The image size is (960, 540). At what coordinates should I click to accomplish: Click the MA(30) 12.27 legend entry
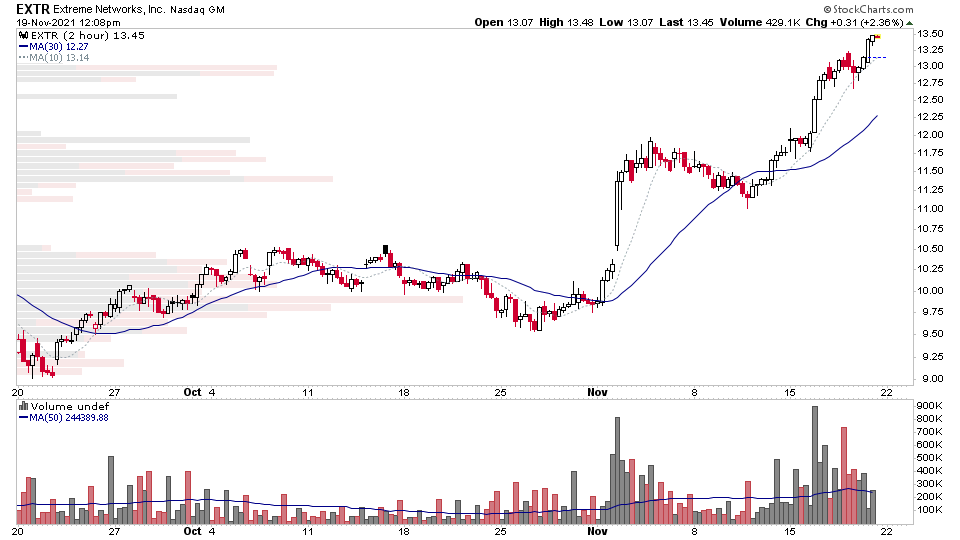54,47
